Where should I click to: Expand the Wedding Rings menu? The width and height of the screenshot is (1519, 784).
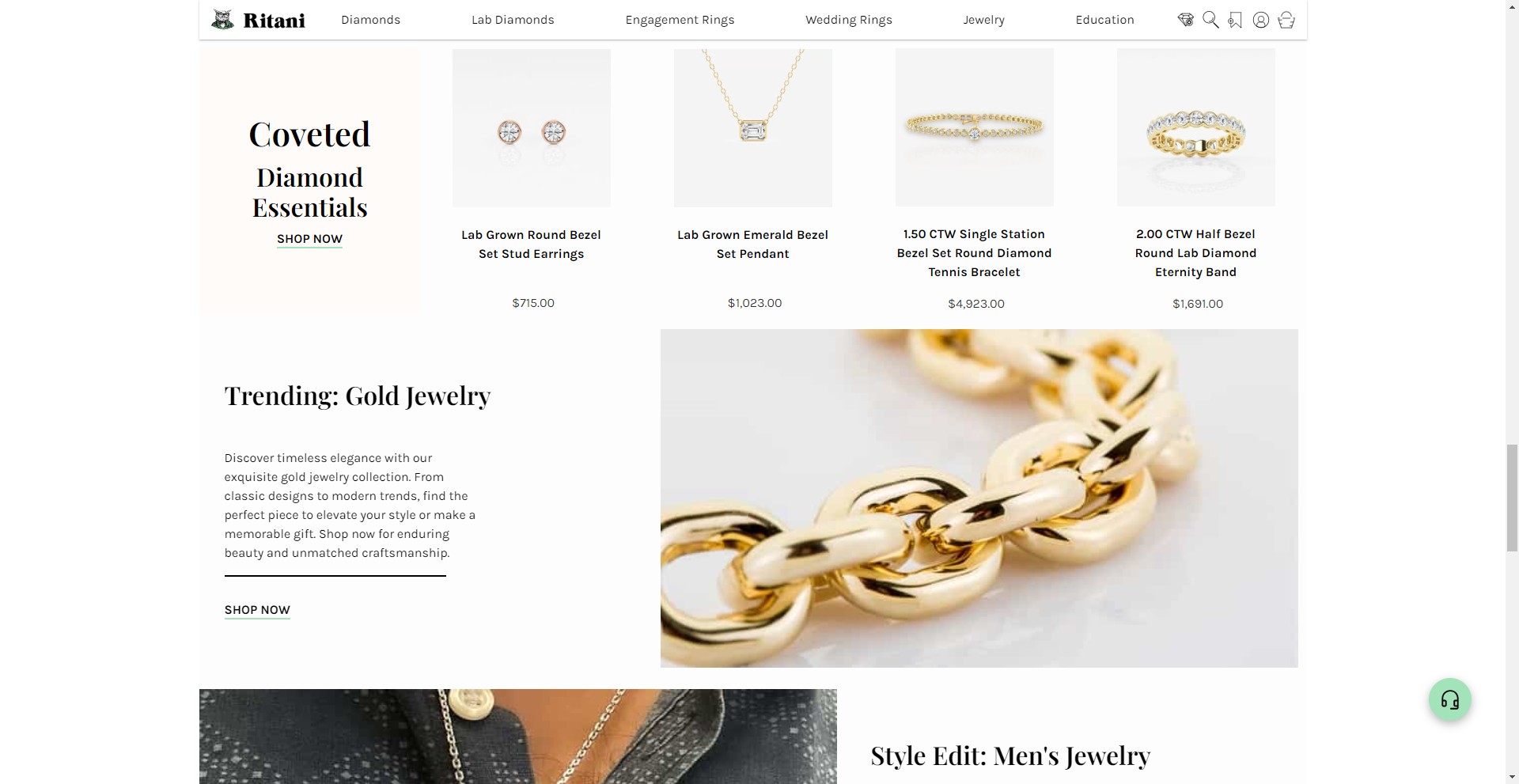pos(848,20)
